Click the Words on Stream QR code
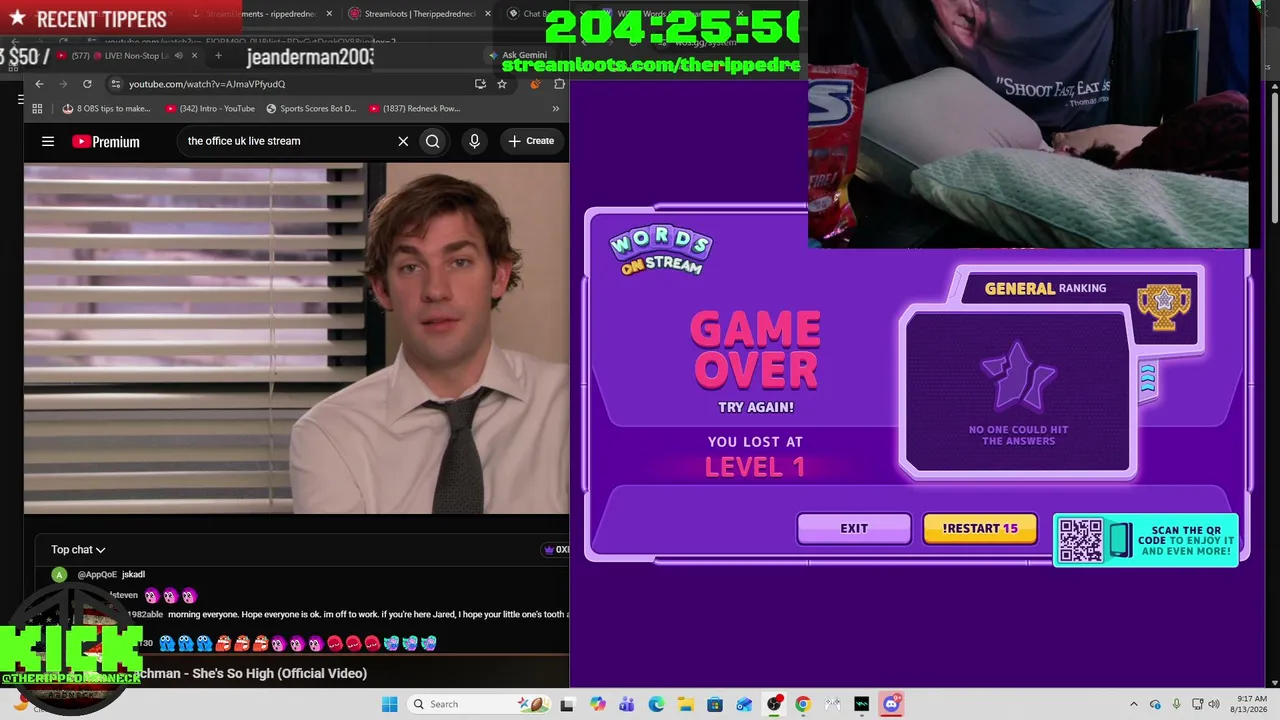The height and width of the screenshot is (720, 1280). 1081,541
